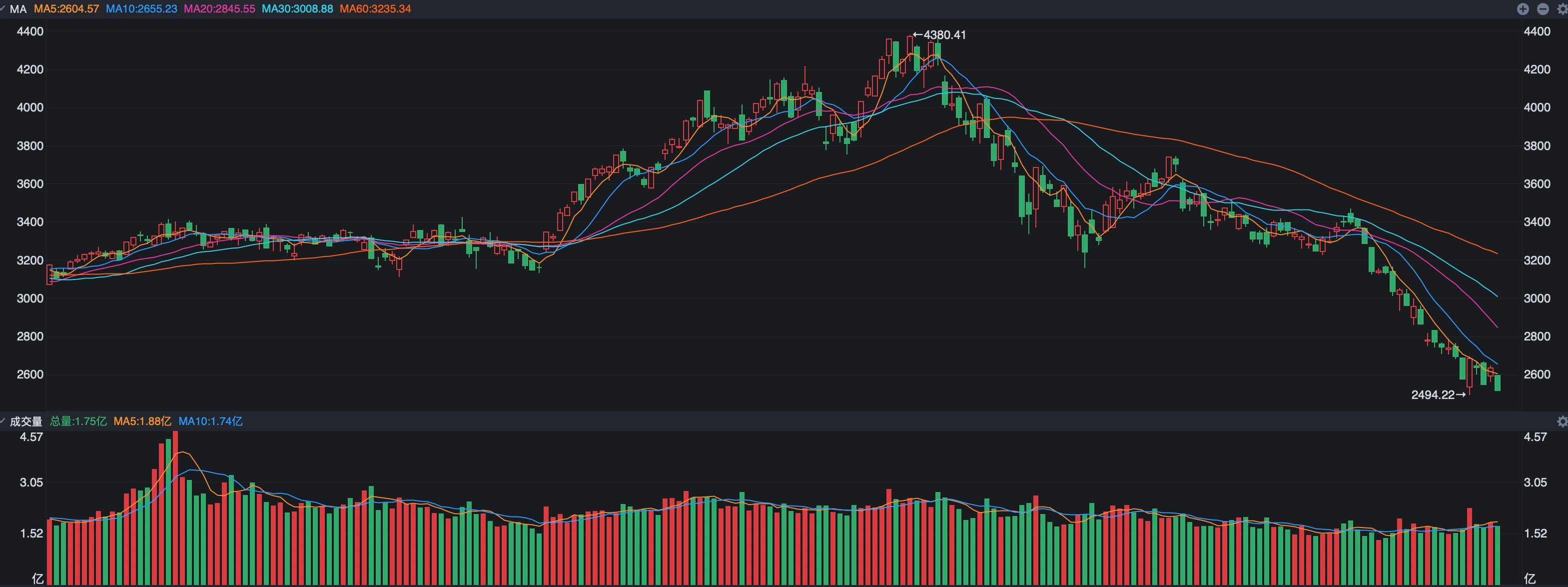This screenshot has height=587, width=1568.
Task: Toggle the MA indicator checkmark
Action: (x=2, y=8)
